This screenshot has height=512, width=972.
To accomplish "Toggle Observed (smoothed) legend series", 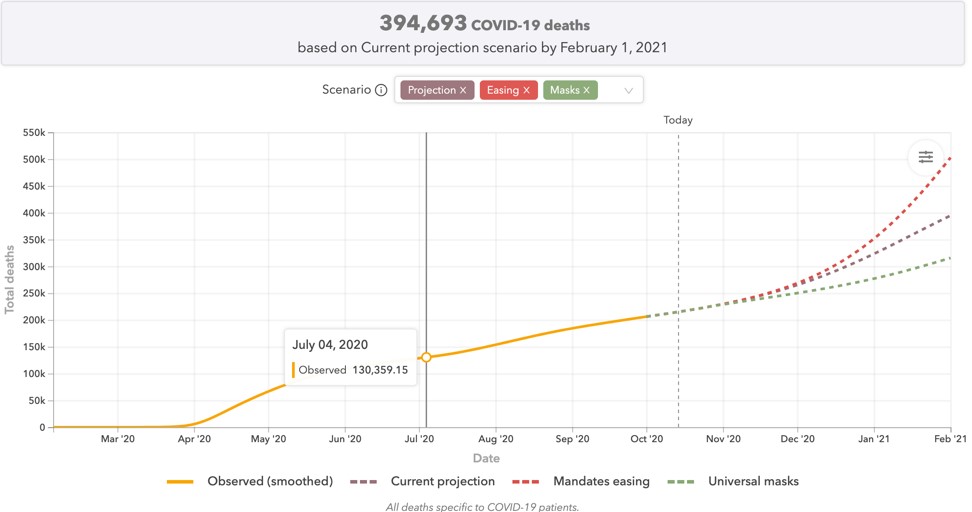I will (x=269, y=481).
